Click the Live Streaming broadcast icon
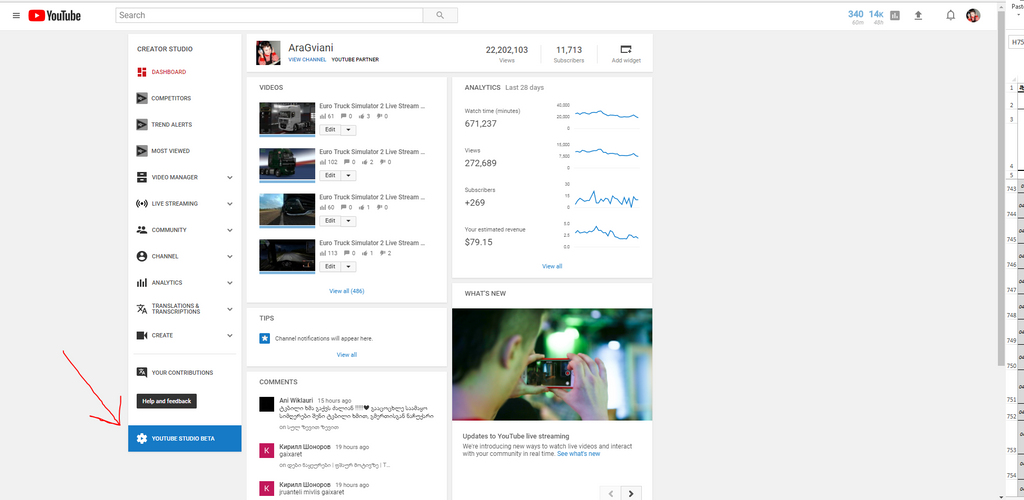Viewport: 1024px width, 500px height. 142,204
